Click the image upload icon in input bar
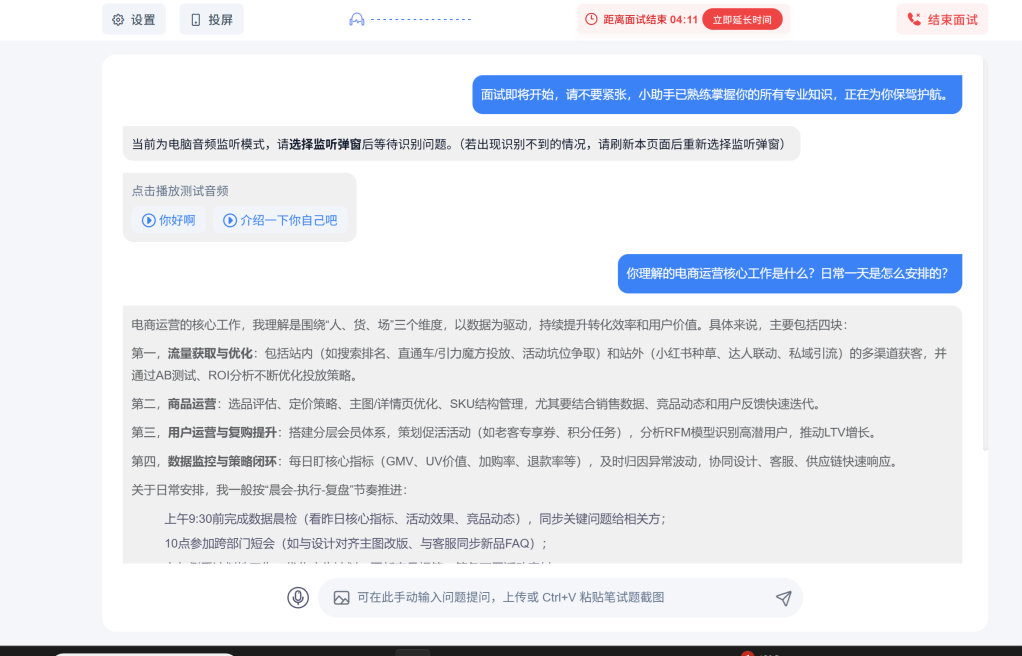 coord(340,598)
